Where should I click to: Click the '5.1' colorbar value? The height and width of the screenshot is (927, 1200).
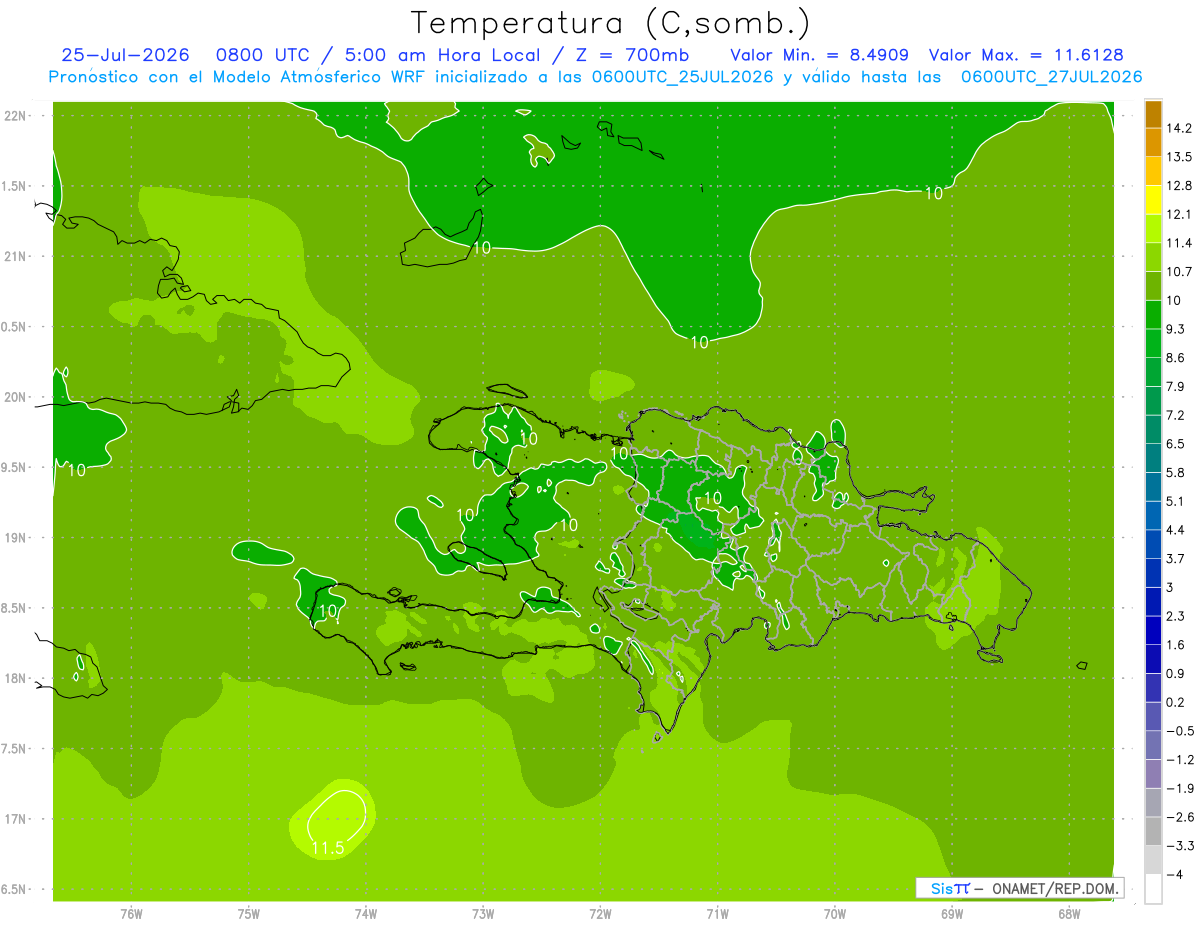point(1176,501)
